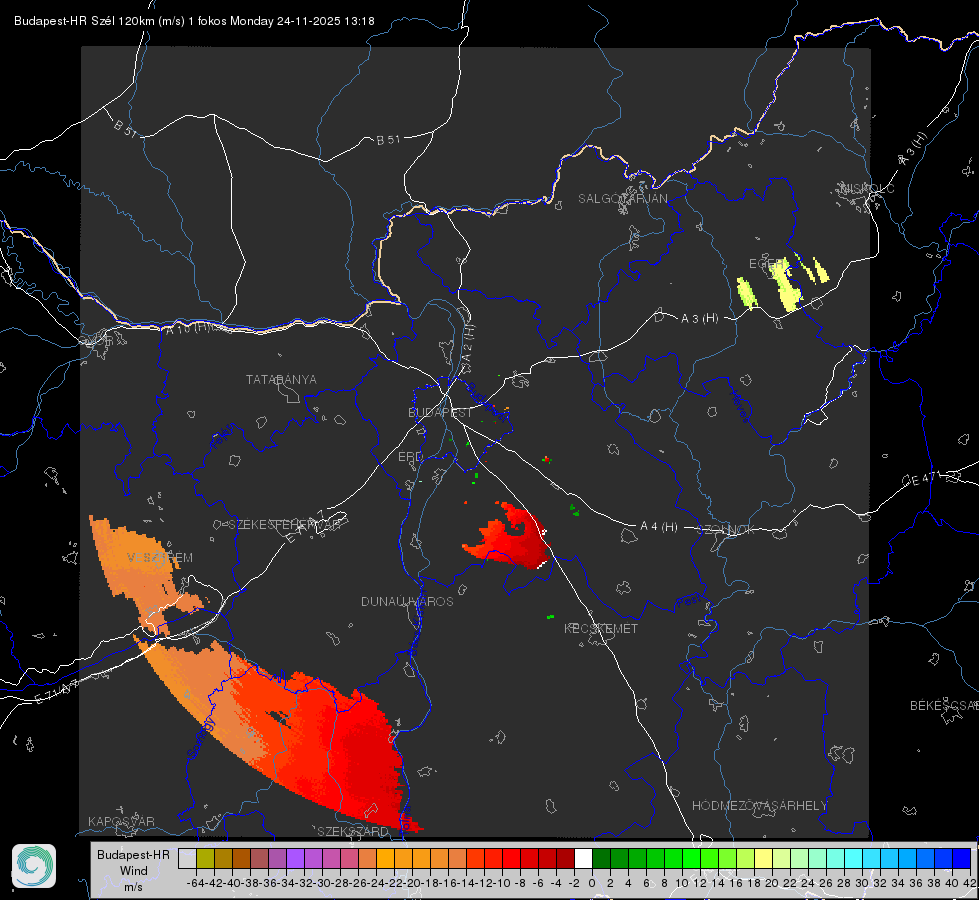
Task: Click the SZEKSZARD city label
Action: click(353, 831)
